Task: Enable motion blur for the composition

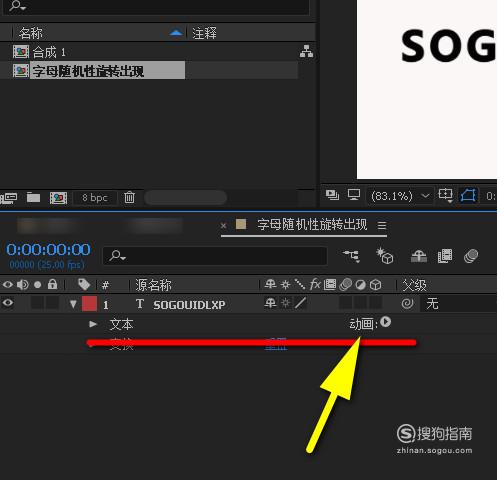Action: [471, 256]
